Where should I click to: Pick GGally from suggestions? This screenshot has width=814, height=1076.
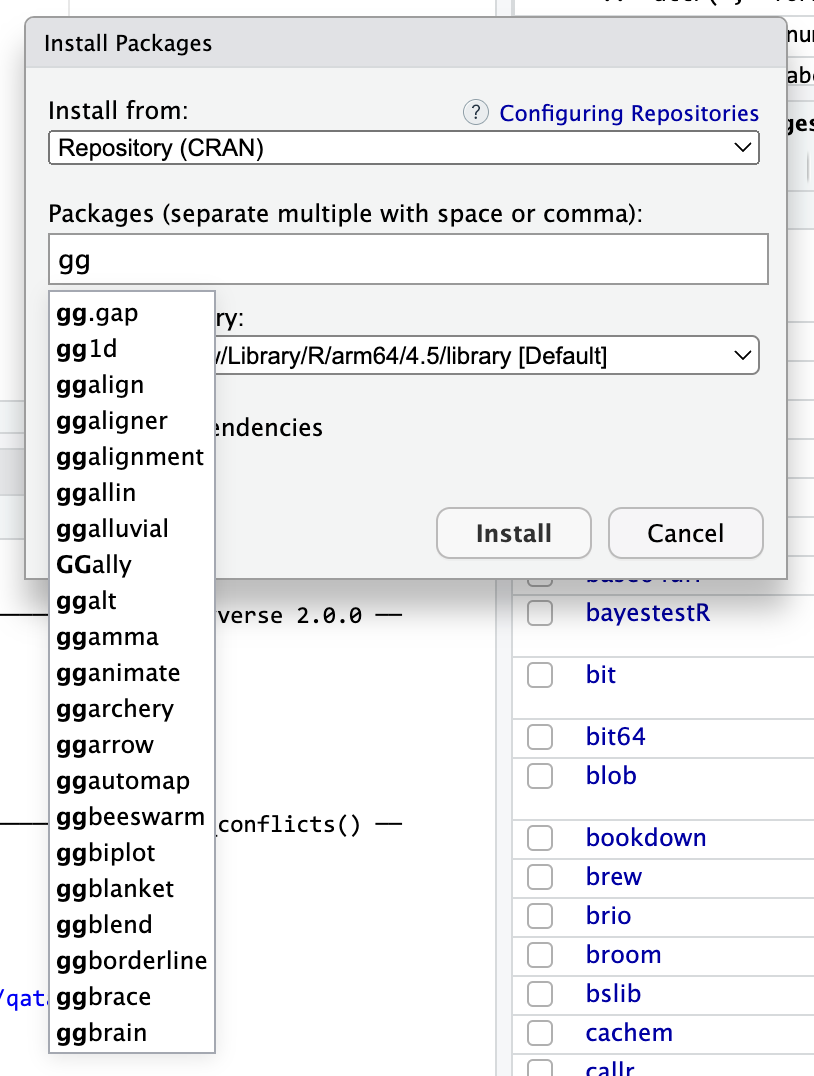95,565
